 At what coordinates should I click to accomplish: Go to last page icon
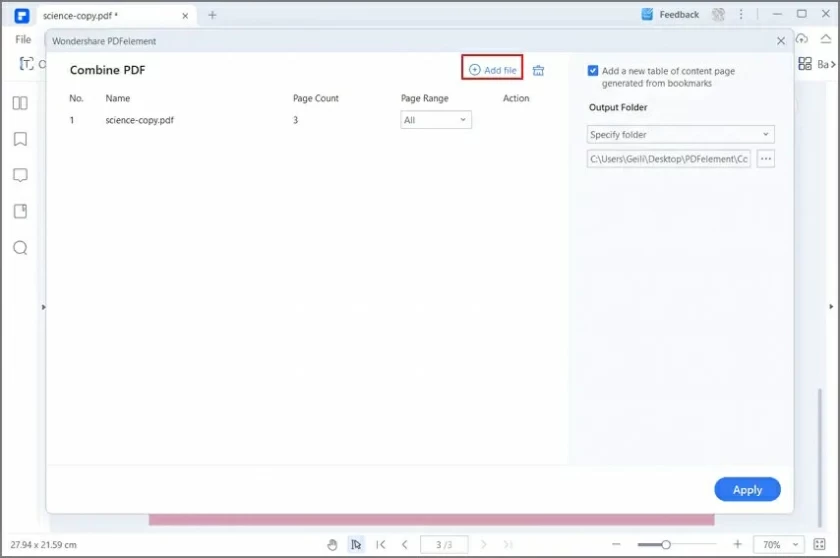click(x=508, y=545)
